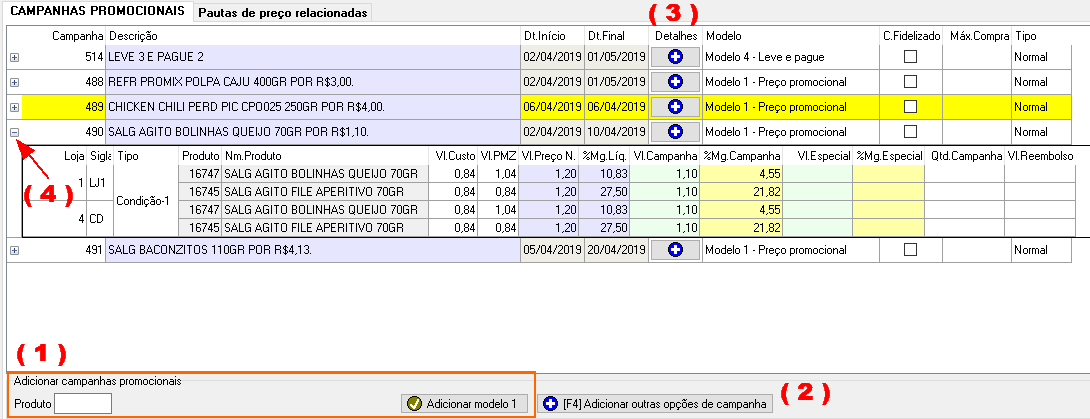Collapse campaign 490 row
The height and width of the screenshot is (419, 1090).
click(x=15, y=131)
